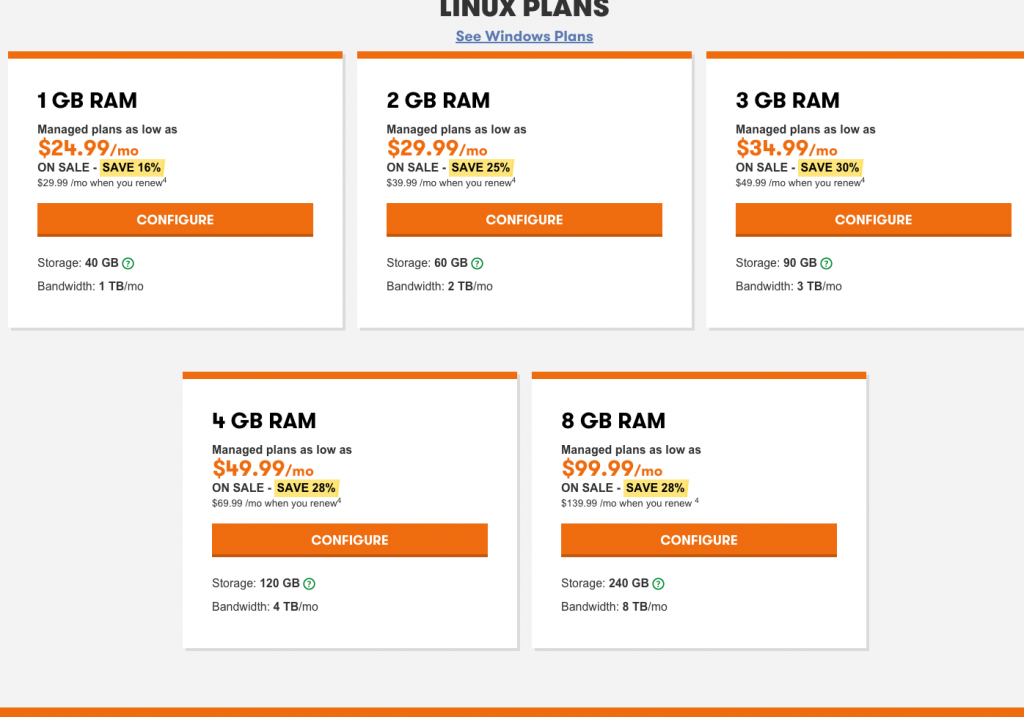Image resolution: width=1024 pixels, height=717 pixels.
Task: Configure the 3 GB RAM plan
Action: pyautogui.click(x=873, y=220)
